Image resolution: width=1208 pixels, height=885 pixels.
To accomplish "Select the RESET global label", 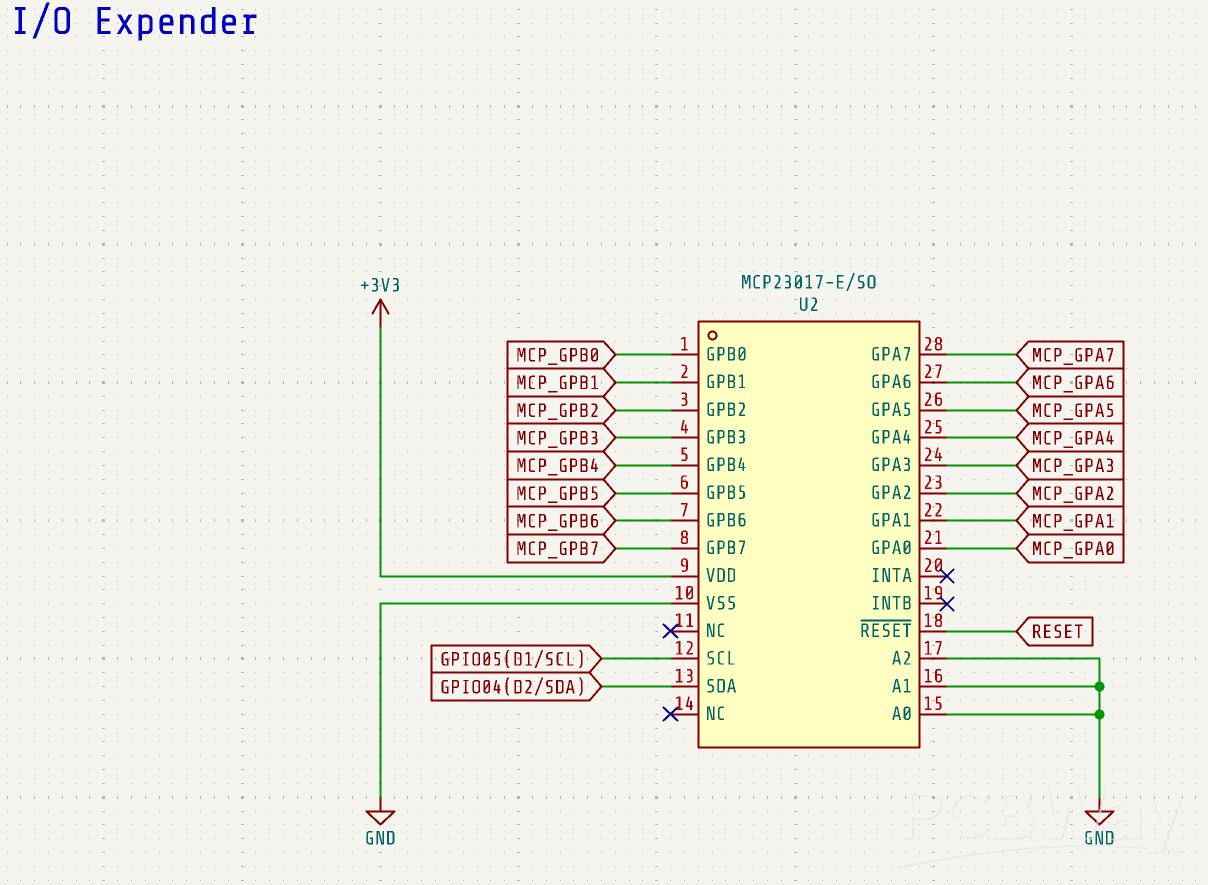I will point(1056,631).
